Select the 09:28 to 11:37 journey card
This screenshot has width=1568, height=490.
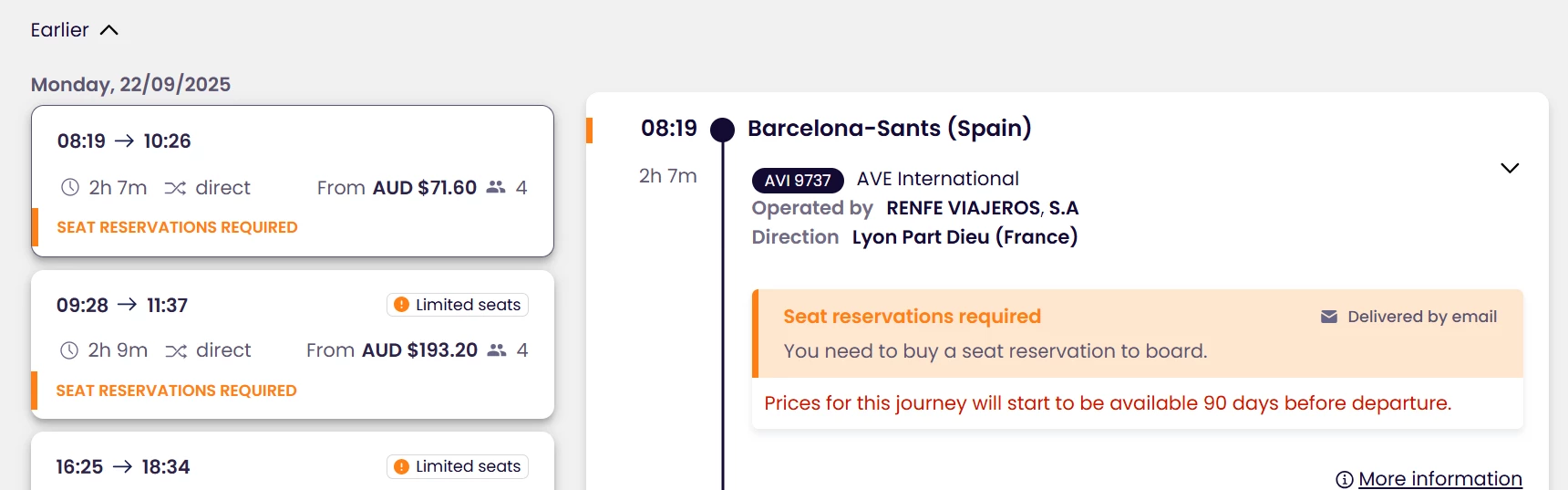[292, 344]
